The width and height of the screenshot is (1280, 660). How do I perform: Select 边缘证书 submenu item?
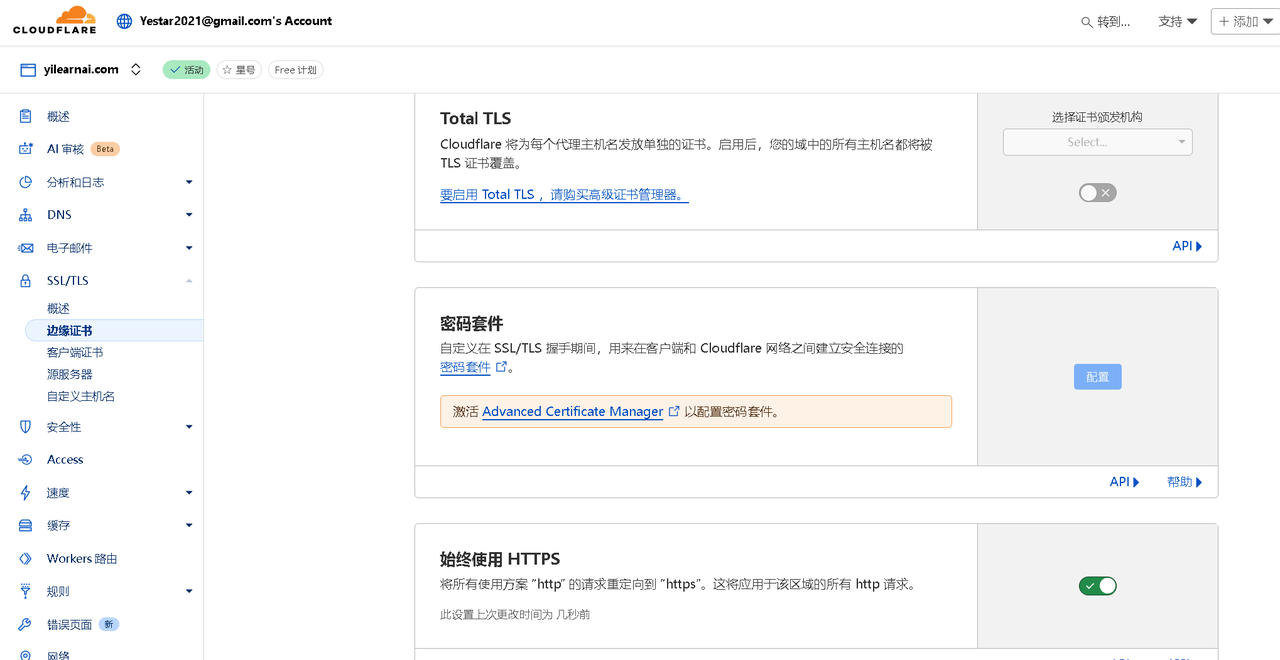(x=113, y=331)
